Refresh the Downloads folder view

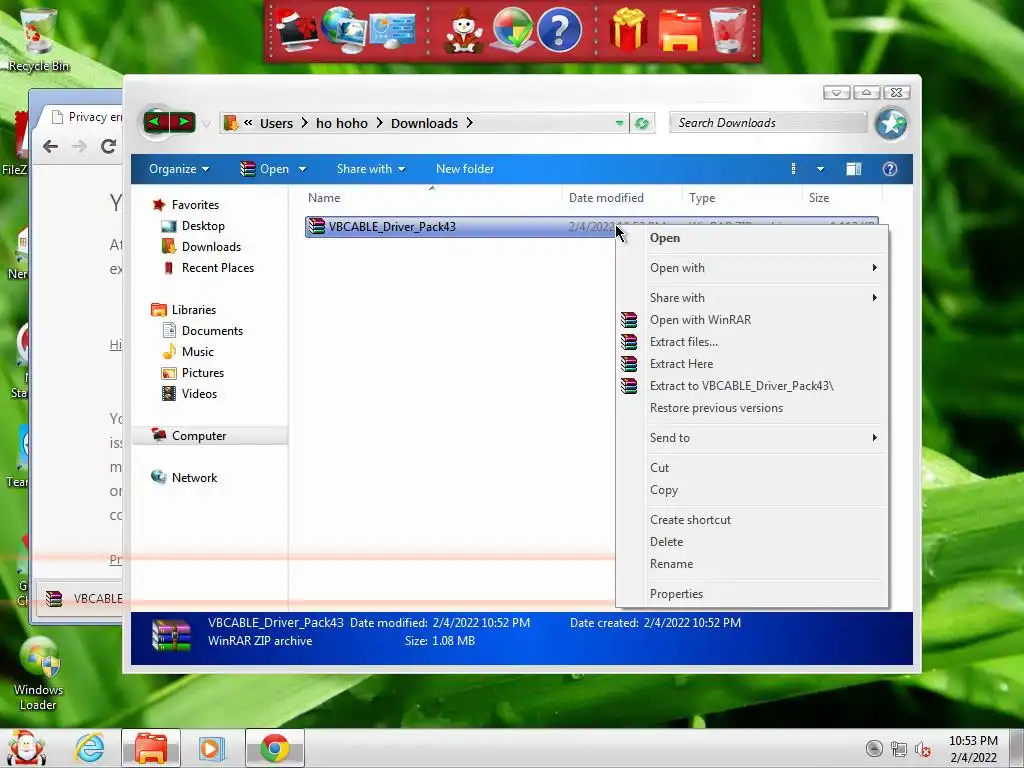pos(641,123)
